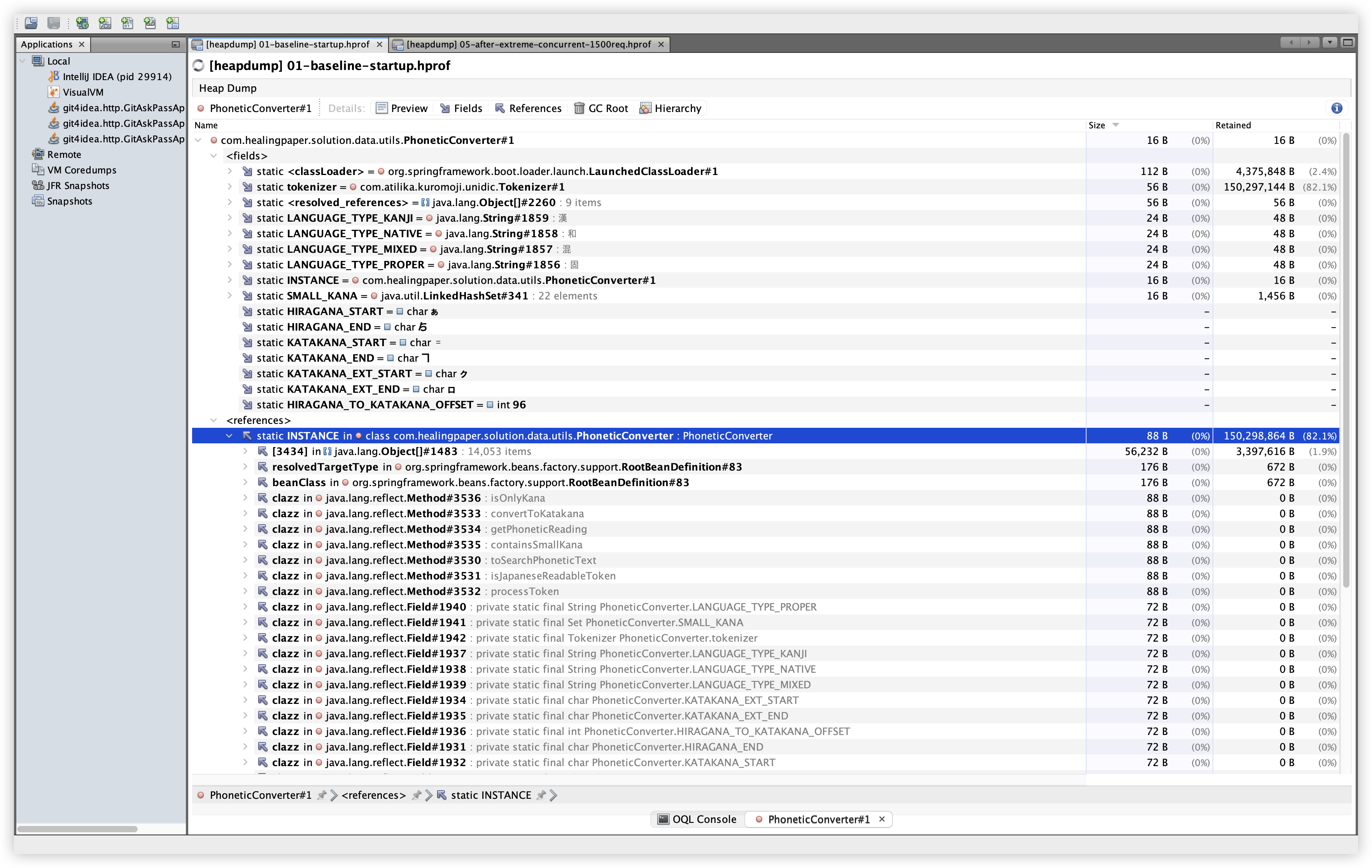Open the Hierarchy view

(x=671, y=108)
